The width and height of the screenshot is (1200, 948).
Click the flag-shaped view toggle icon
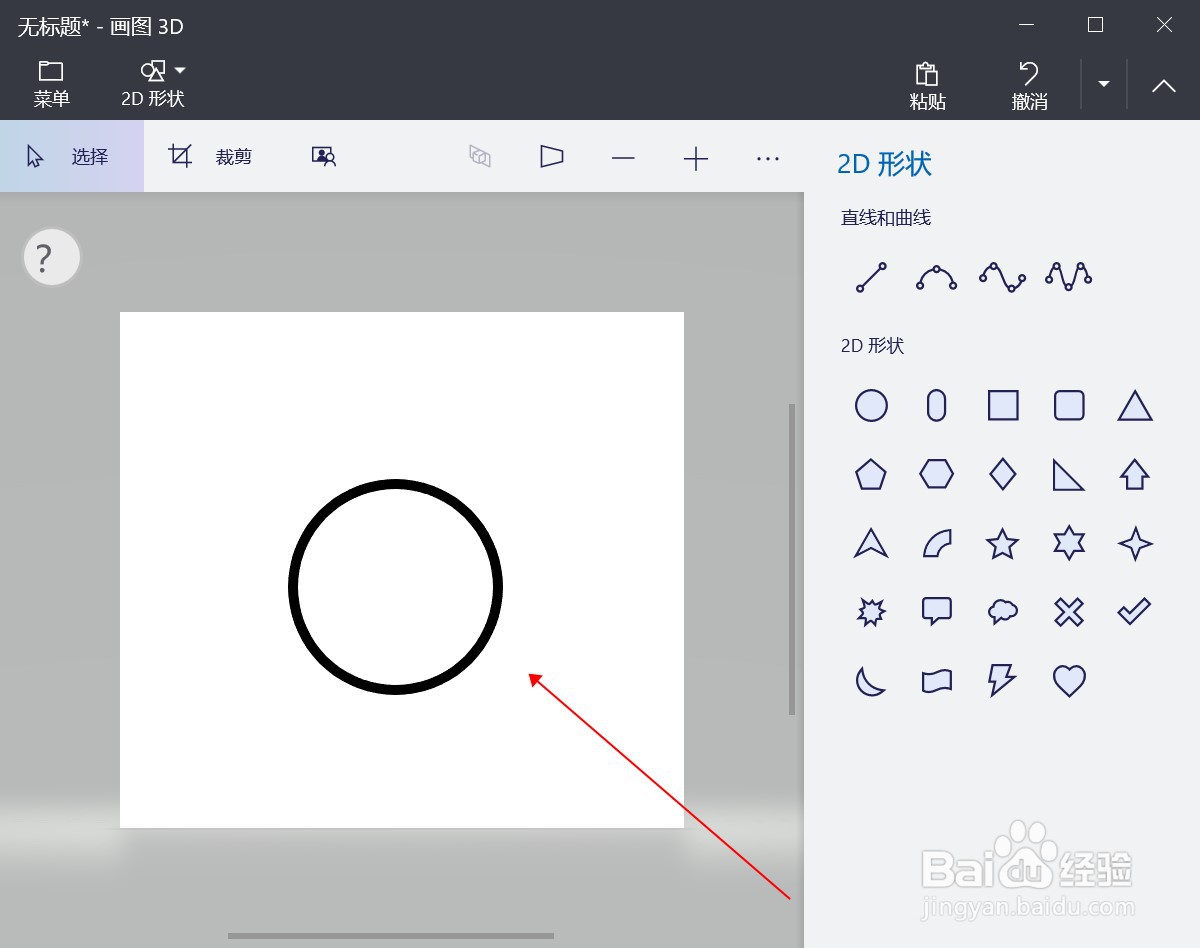(552, 156)
